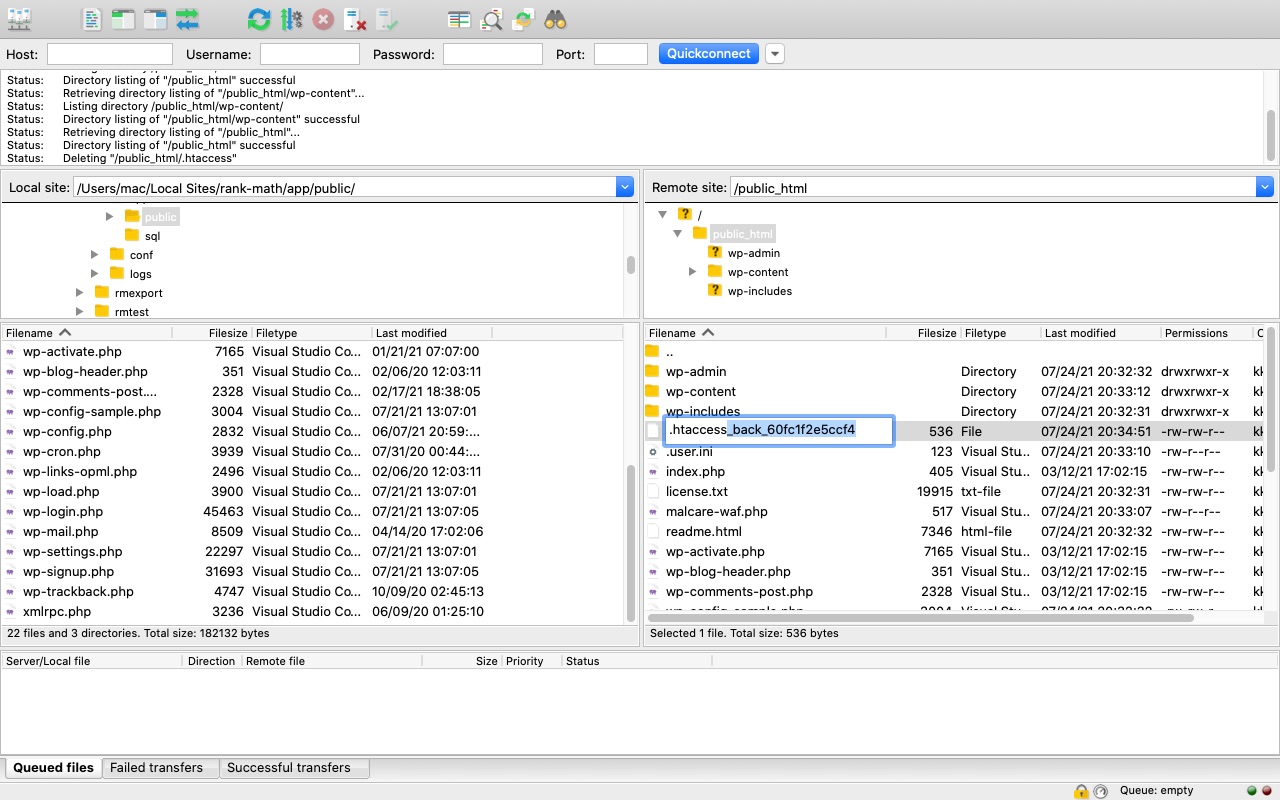Click inside the .htaccess rename edit box

click(x=779, y=431)
